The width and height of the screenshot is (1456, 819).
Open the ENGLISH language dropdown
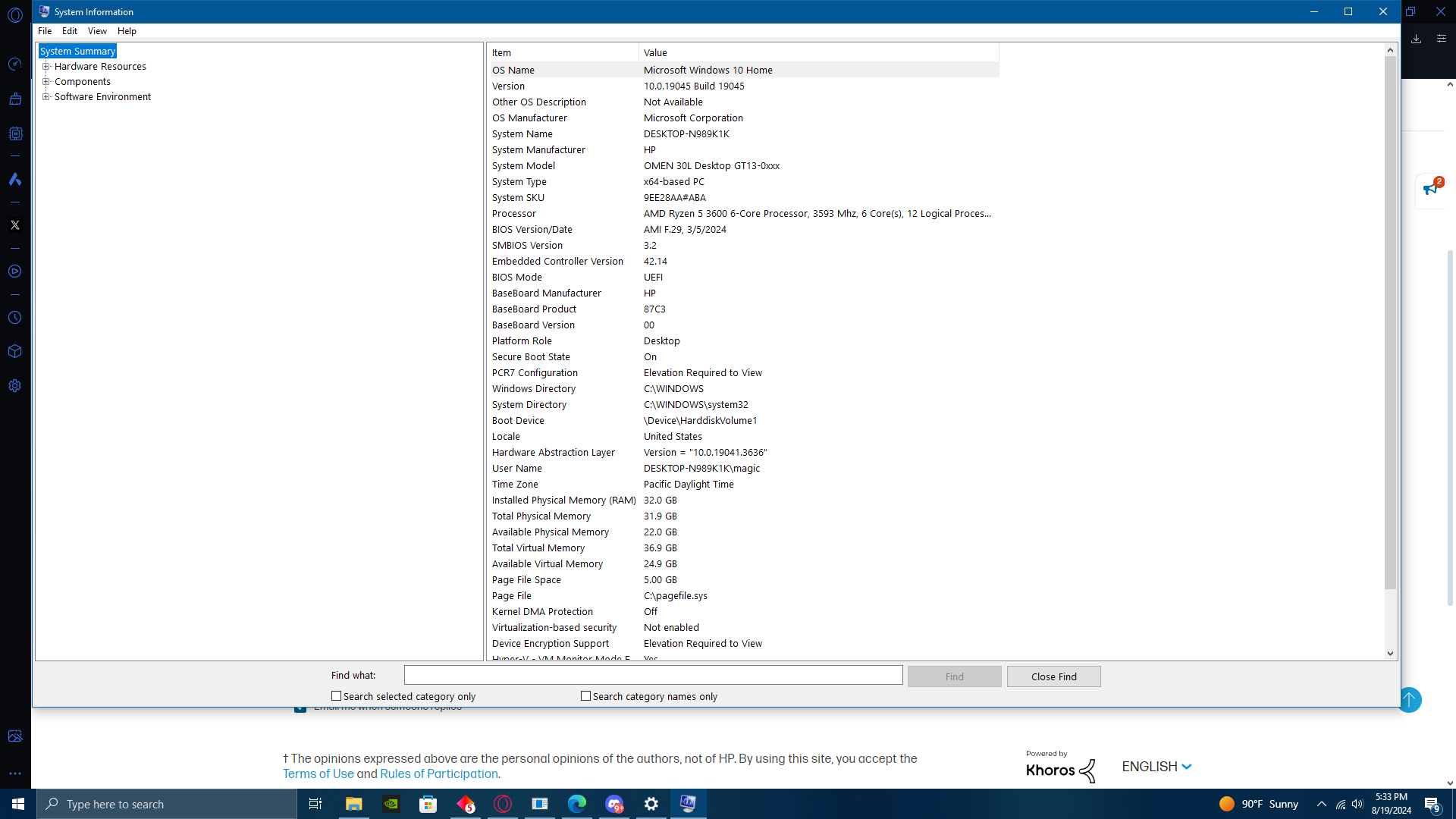[x=1156, y=767]
